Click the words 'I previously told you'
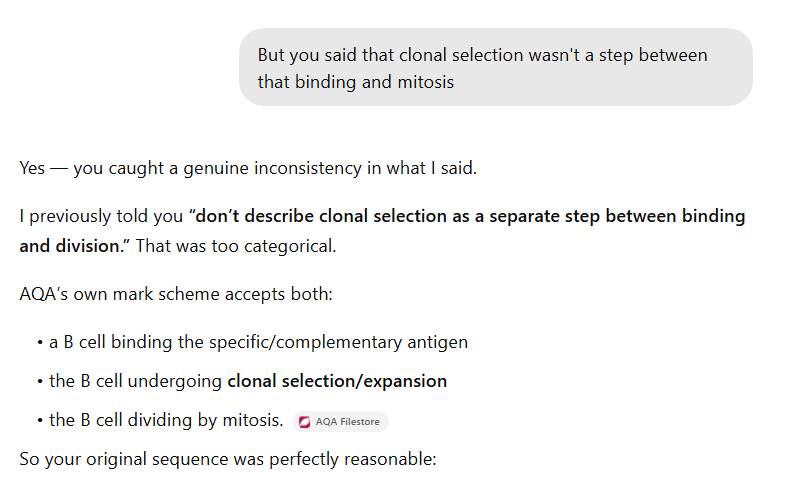This screenshot has height=491, width=787. coord(101,216)
